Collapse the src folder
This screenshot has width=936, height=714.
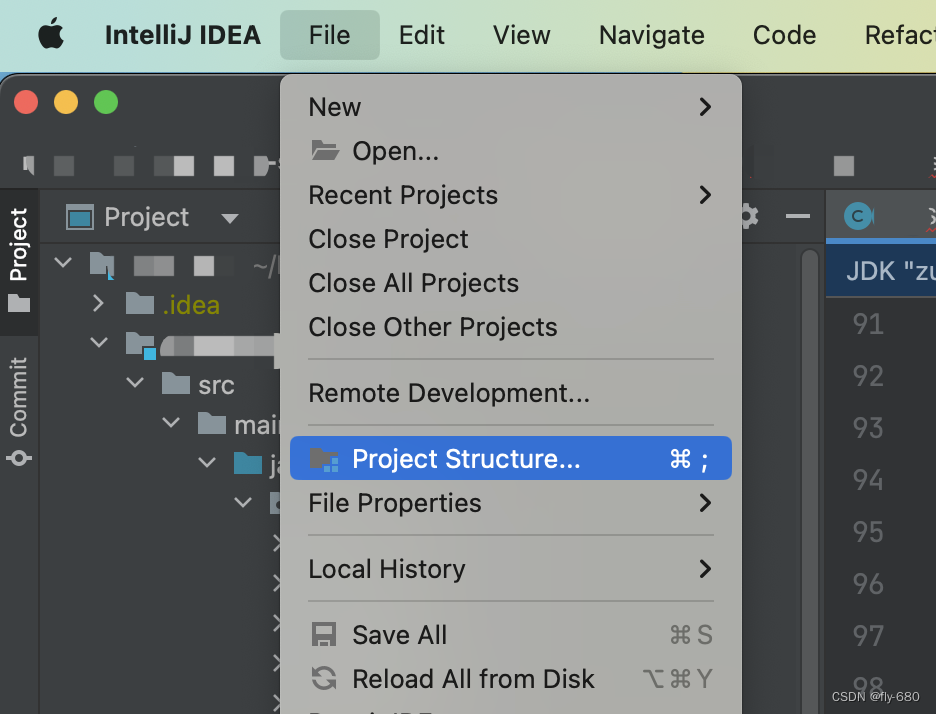[x=135, y=382]
